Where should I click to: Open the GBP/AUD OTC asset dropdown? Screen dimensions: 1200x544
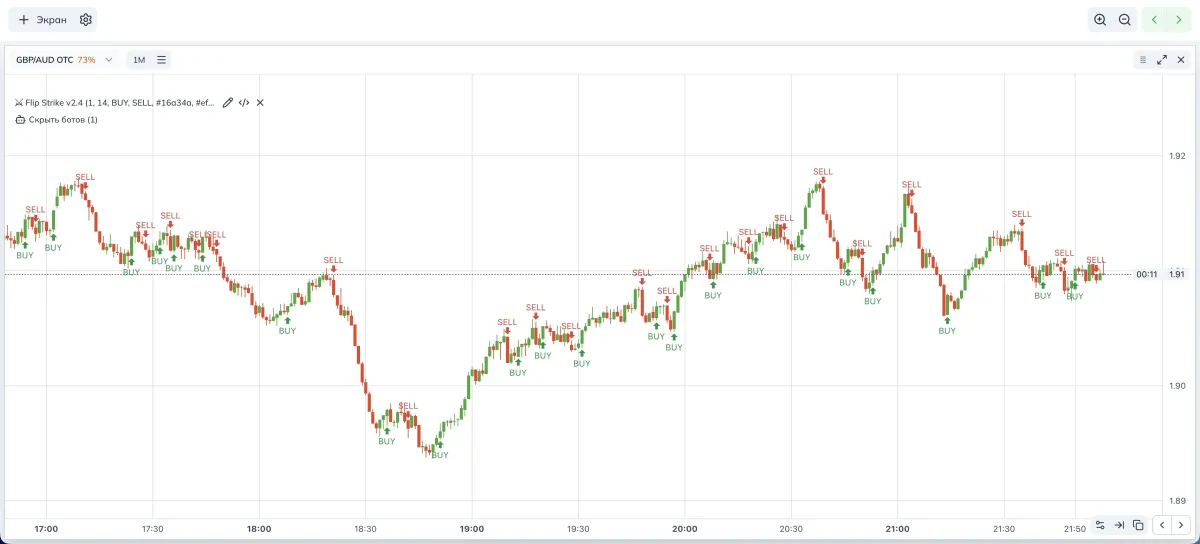65,60
